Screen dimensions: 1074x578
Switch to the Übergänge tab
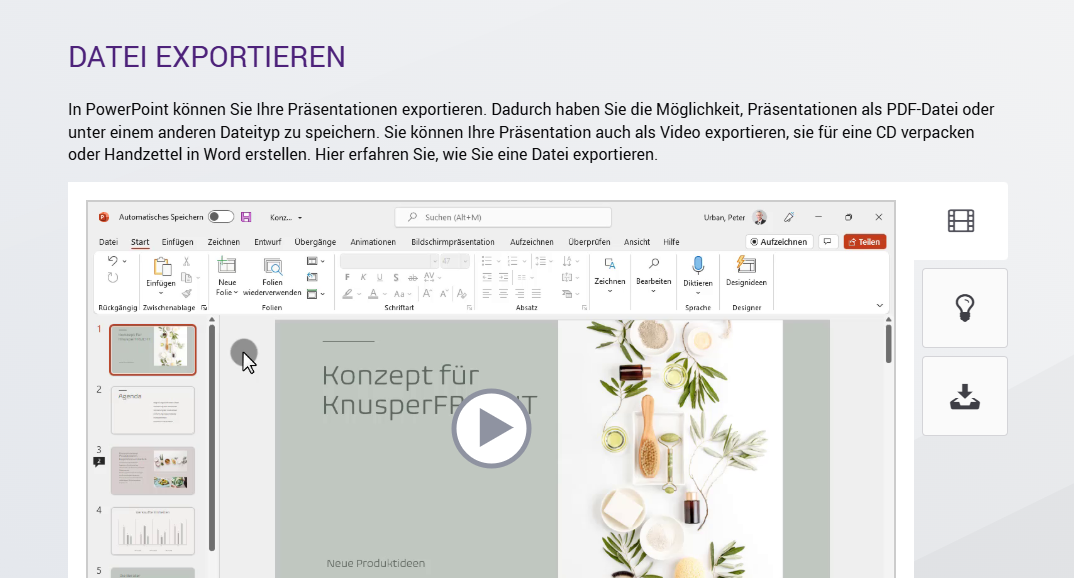pos(315,242)
